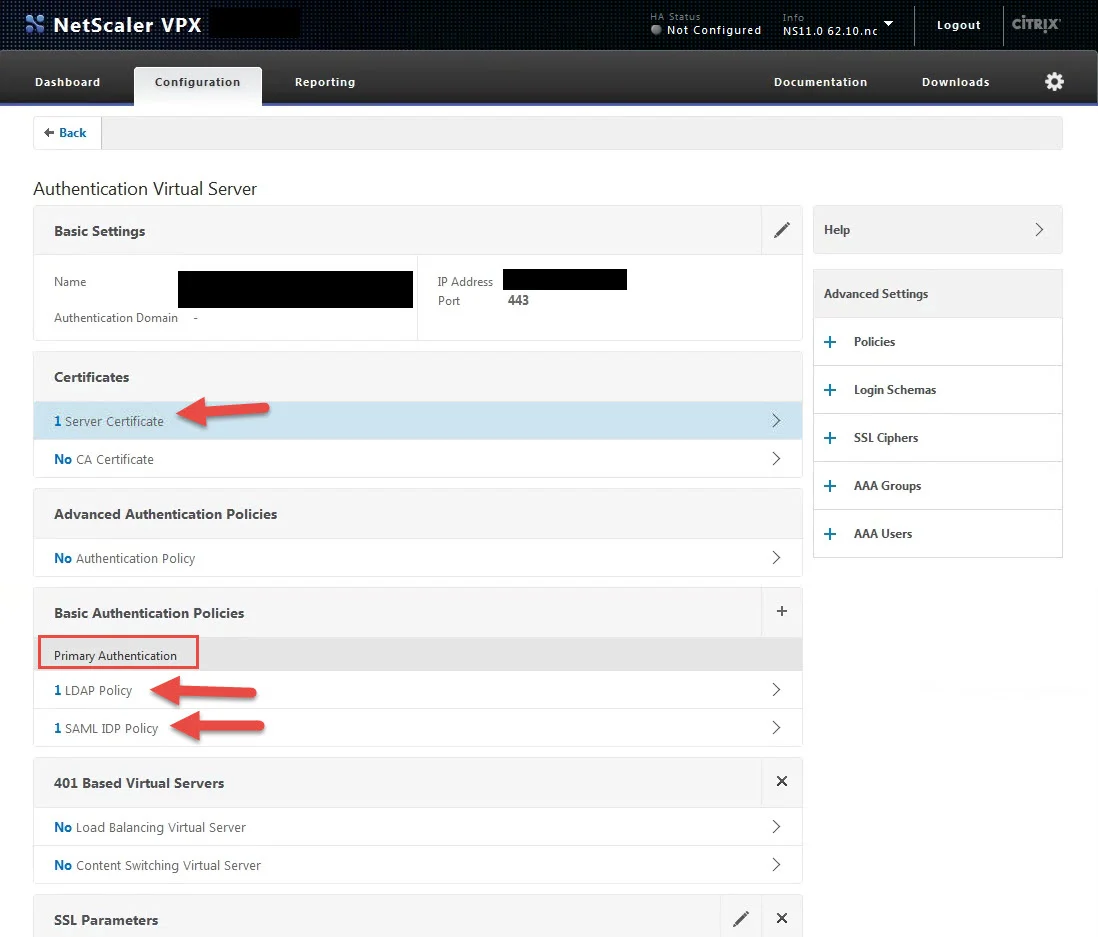Open the LDAP Policy row chevron
The image size is (1098, 937).
click(x=776, y=690)
